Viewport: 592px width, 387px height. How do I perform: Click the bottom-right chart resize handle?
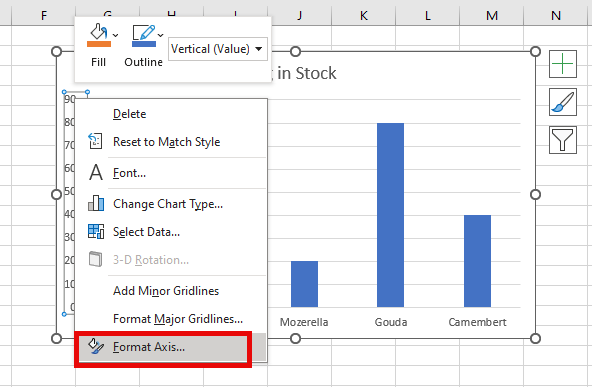[535, 338]
